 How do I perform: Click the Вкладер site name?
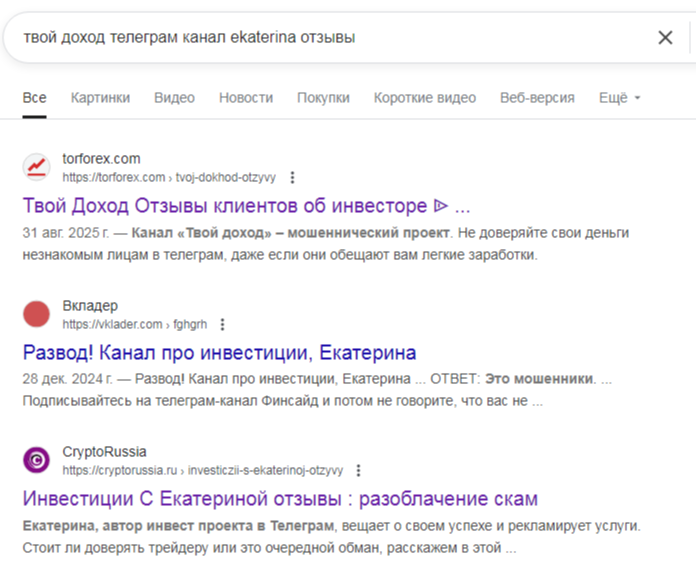tap(90, 305)
